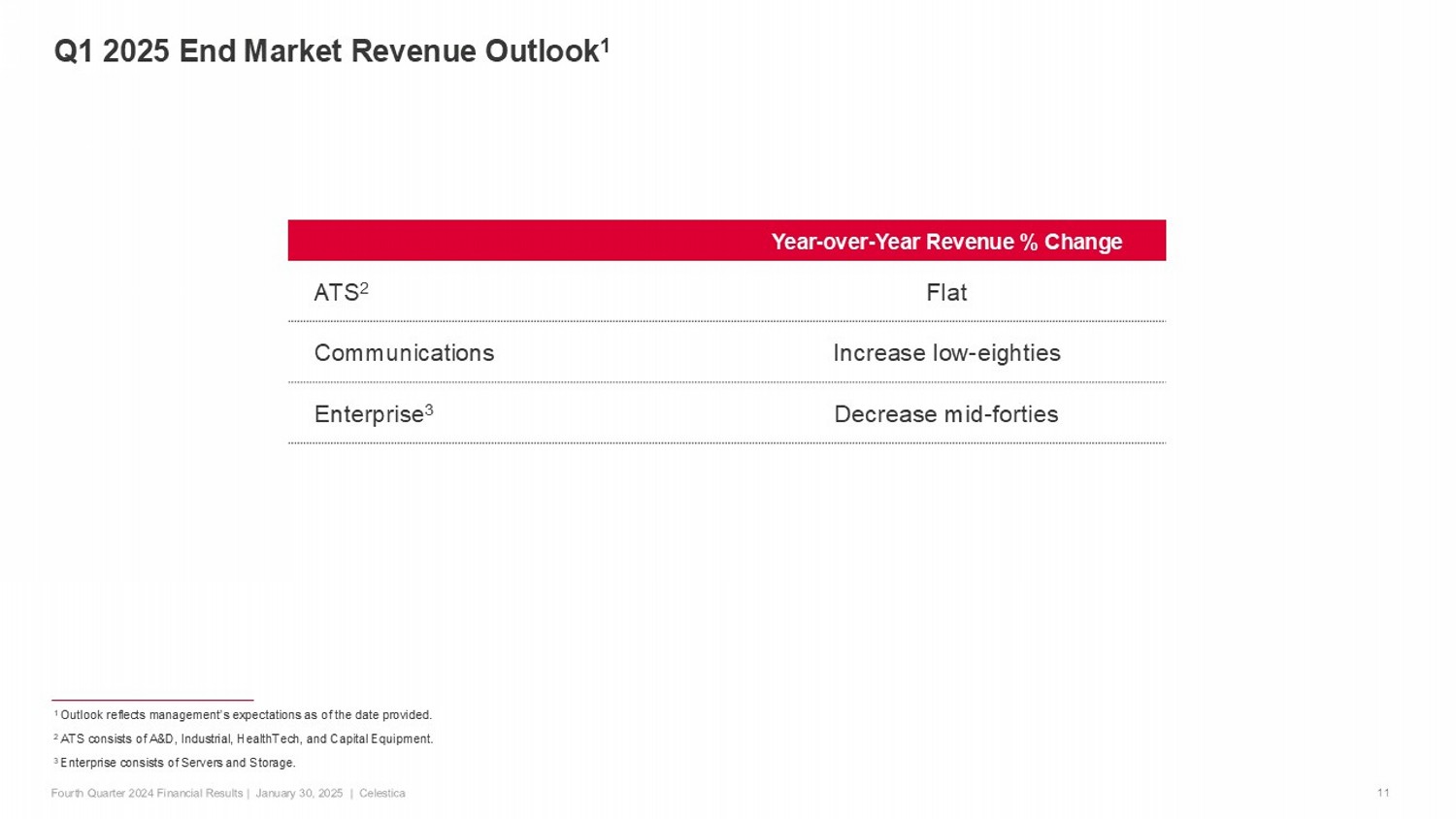1456x819 pixels.
Task: Click 'Fourth Quarter 2024 Financial Results' footer text
Action: 147,794
